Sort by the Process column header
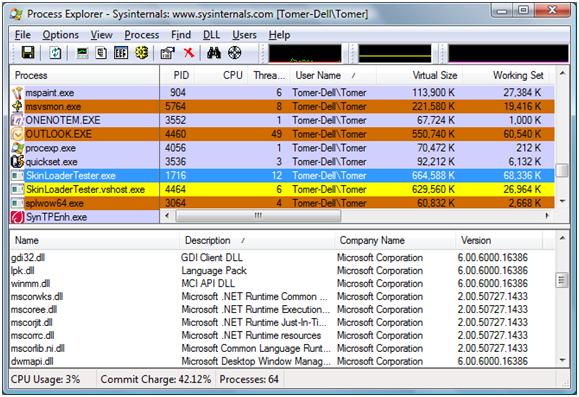This screenshot has width=579, height=397. [x=85, y=75]
